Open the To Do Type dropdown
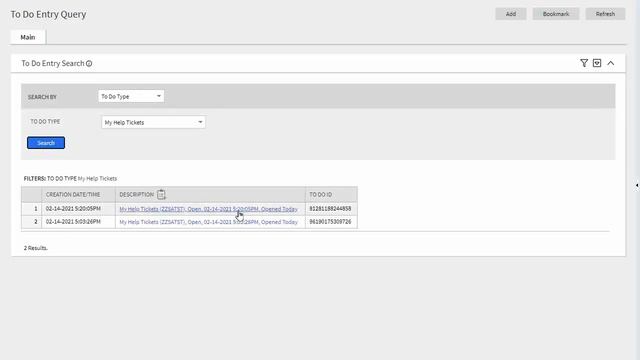Viewport: 640px width, 360px height. (153, 122)
